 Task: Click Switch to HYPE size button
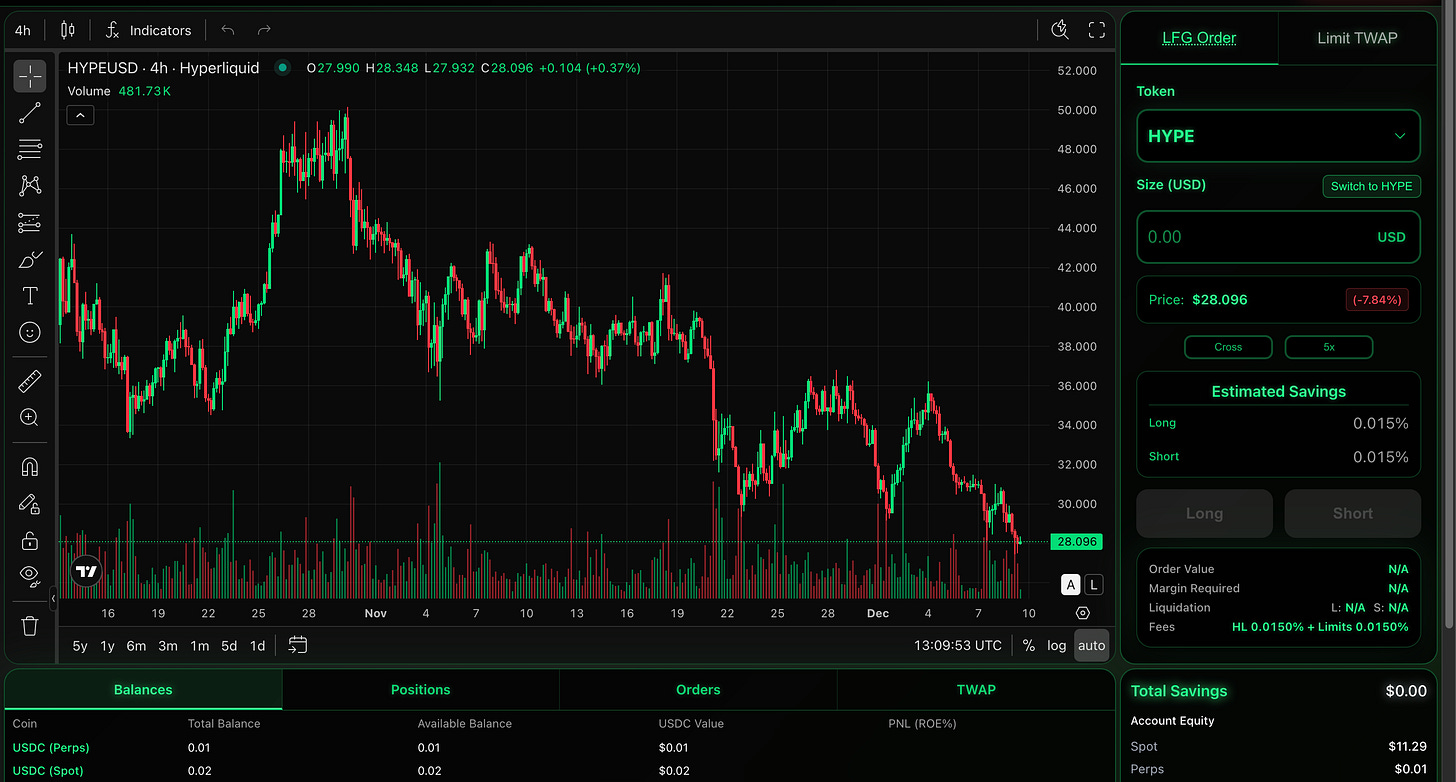[x=1371, y=186]
